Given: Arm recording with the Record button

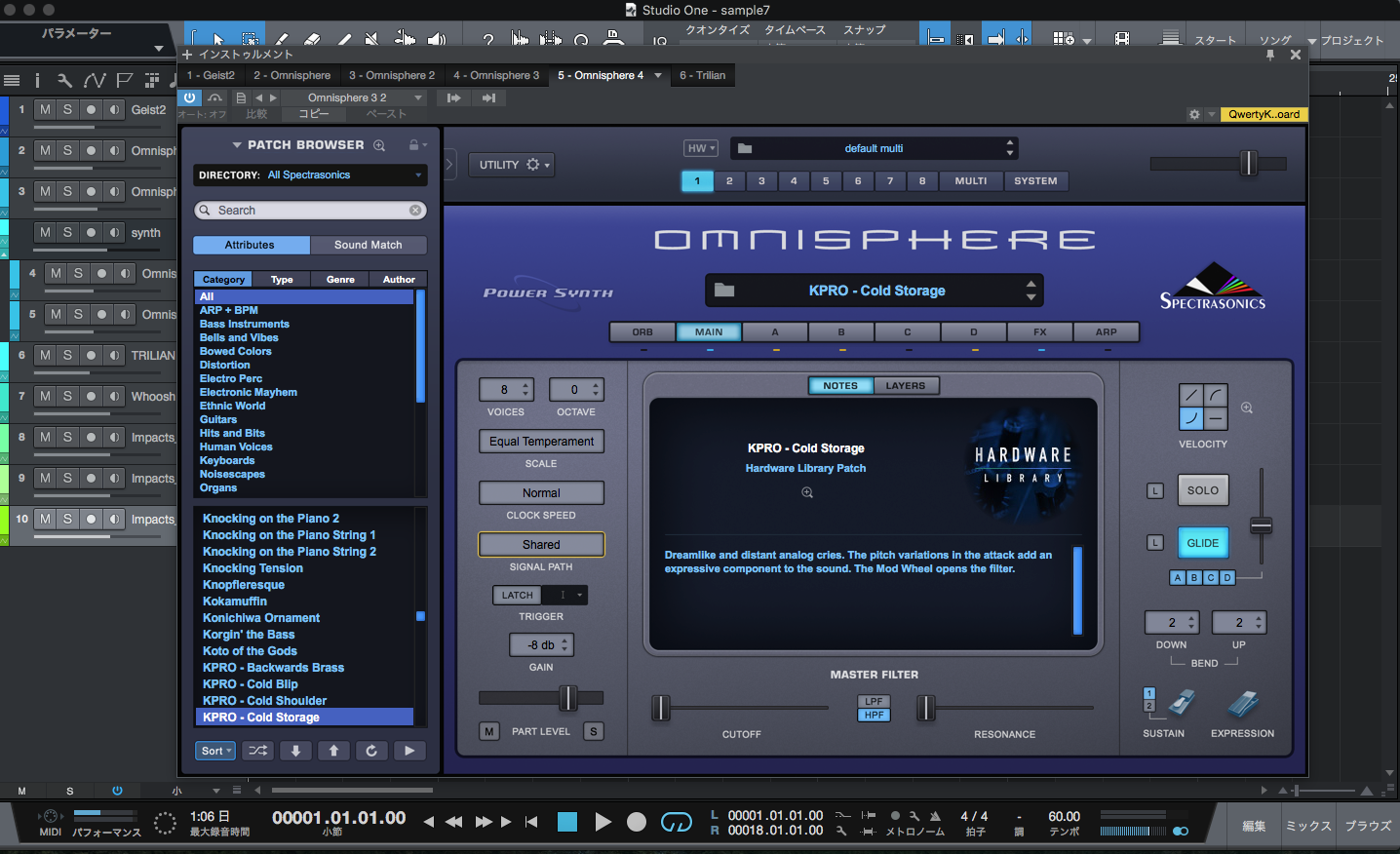Looking at the screenshot, I should point(637,822).
